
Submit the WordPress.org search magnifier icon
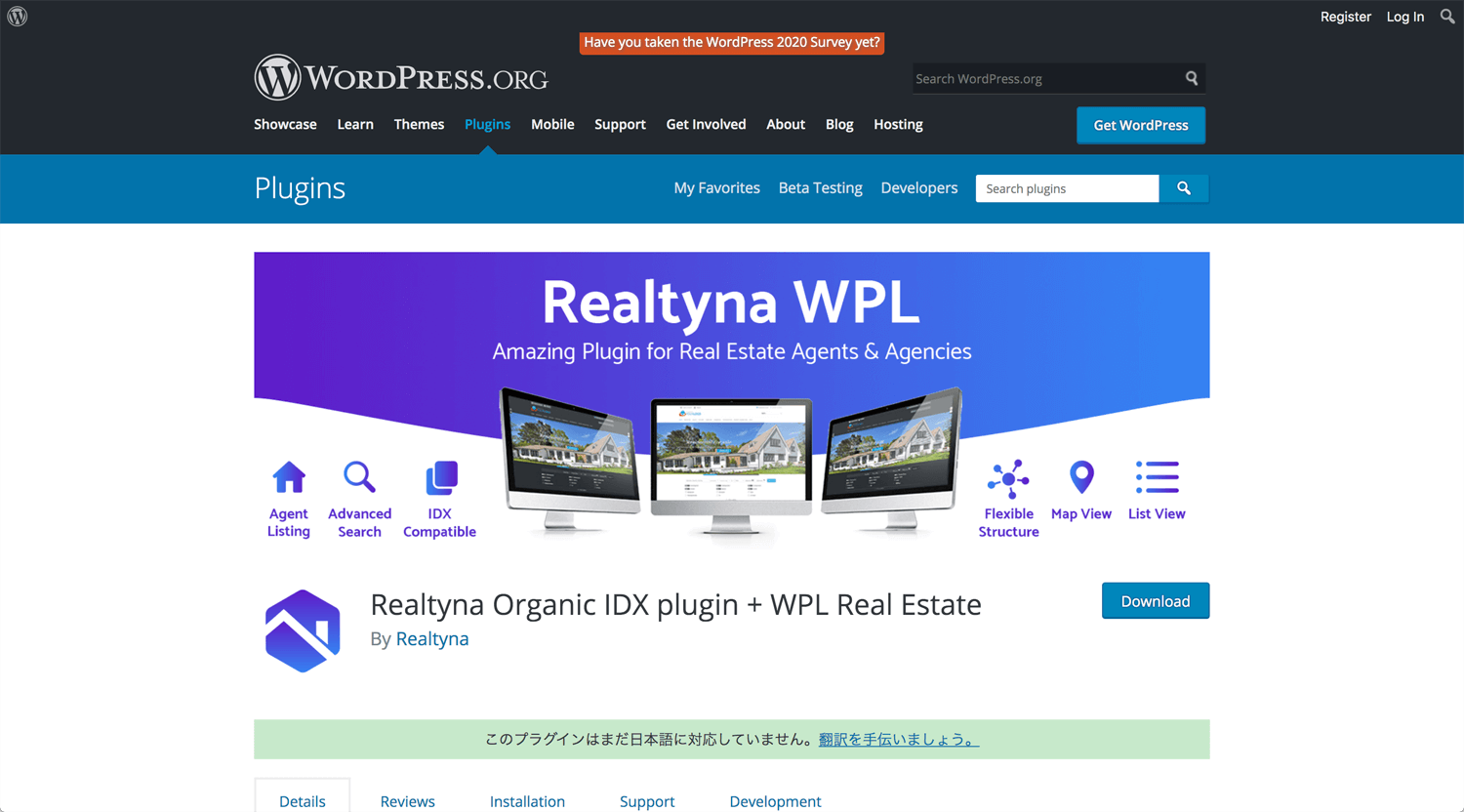[1192, 78]
